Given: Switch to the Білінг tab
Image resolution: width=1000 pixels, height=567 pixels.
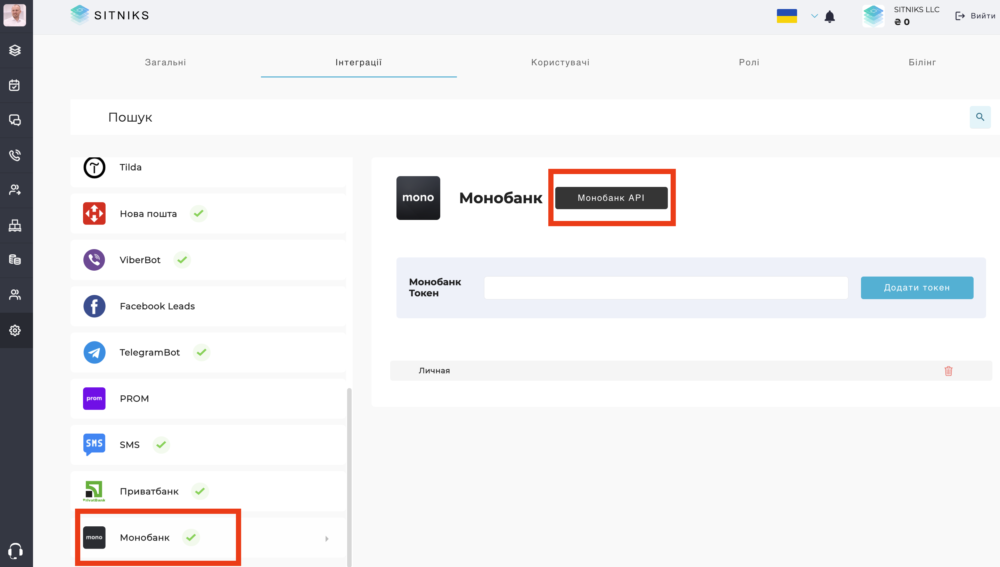Looking at the screenshot, I should pos(922,63).
